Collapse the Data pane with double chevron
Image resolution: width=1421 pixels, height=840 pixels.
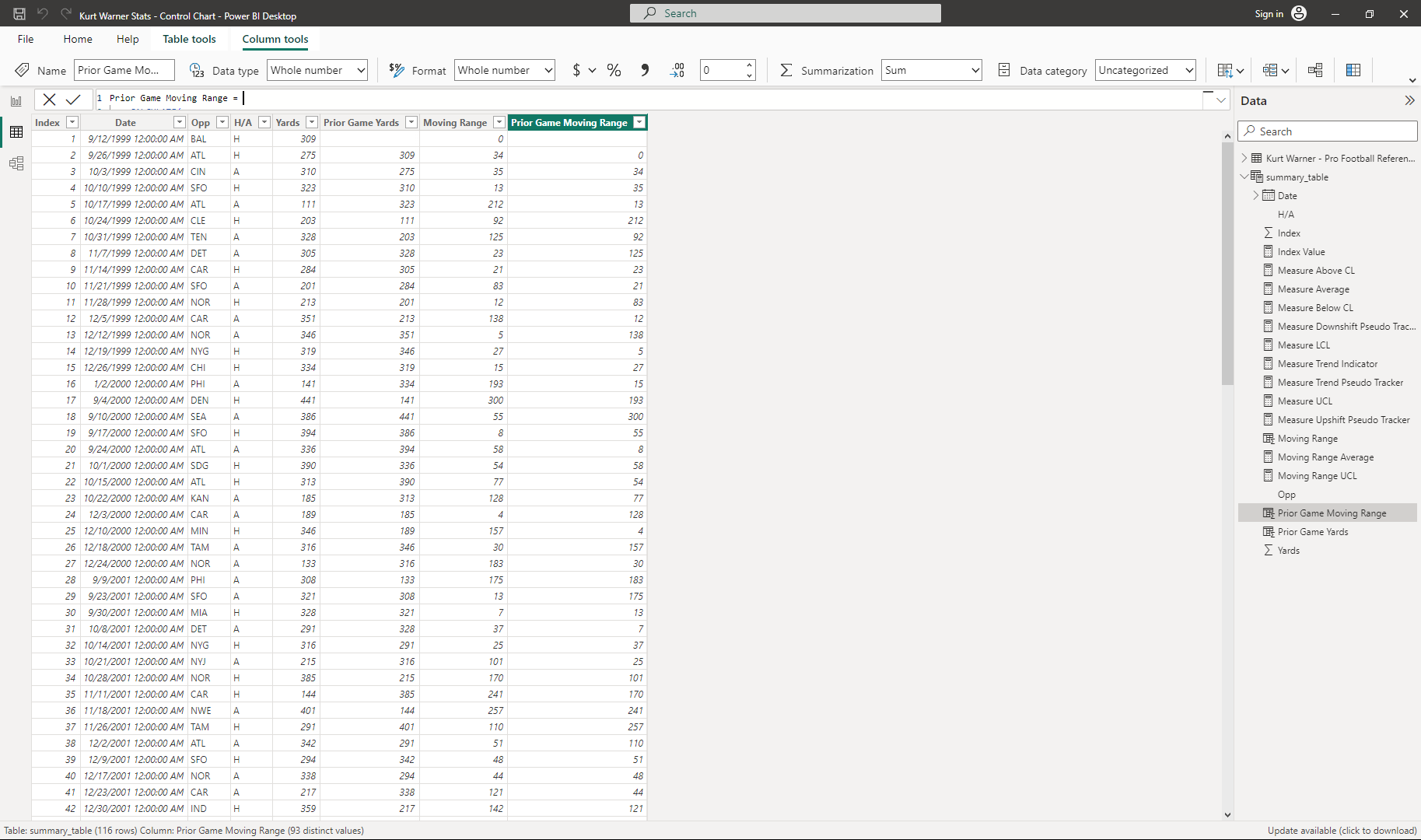click(1409, 100)
